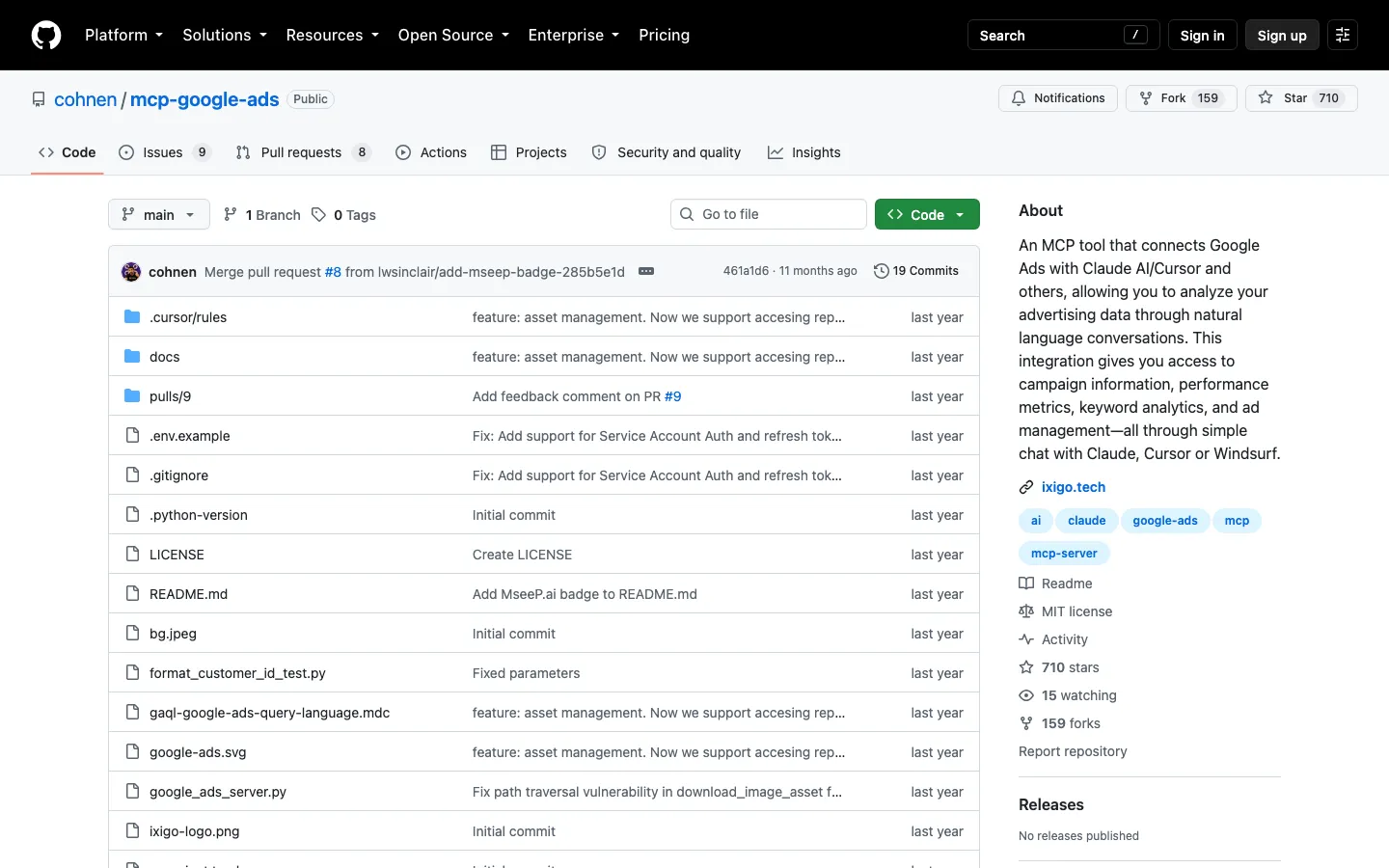Expand the Platform menu

click(x=123, y=35)
